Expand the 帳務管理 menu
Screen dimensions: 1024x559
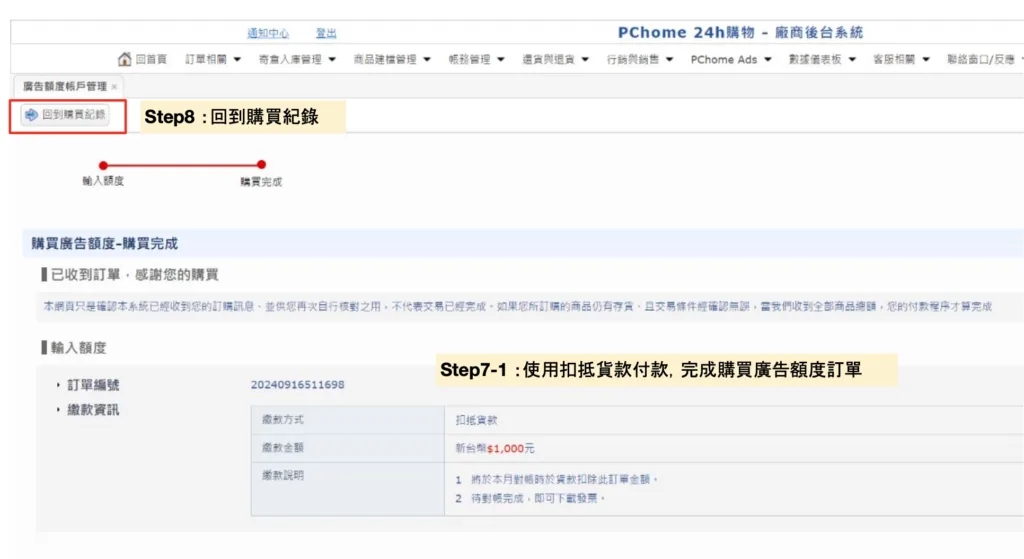pyautogui.click(x=475, y=59)
